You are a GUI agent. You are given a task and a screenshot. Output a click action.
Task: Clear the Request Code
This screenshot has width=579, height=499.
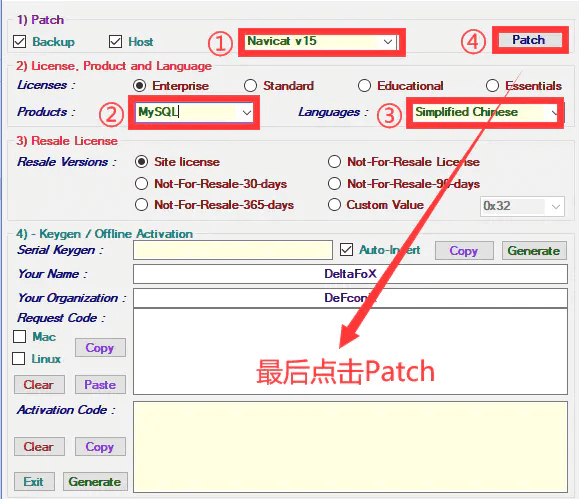39,384
